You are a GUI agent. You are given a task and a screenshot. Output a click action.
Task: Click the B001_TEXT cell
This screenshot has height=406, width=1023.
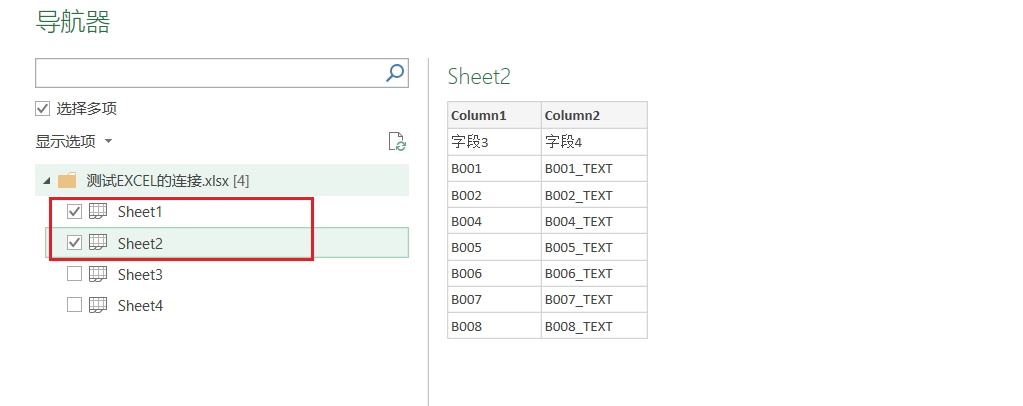point(594,168)
